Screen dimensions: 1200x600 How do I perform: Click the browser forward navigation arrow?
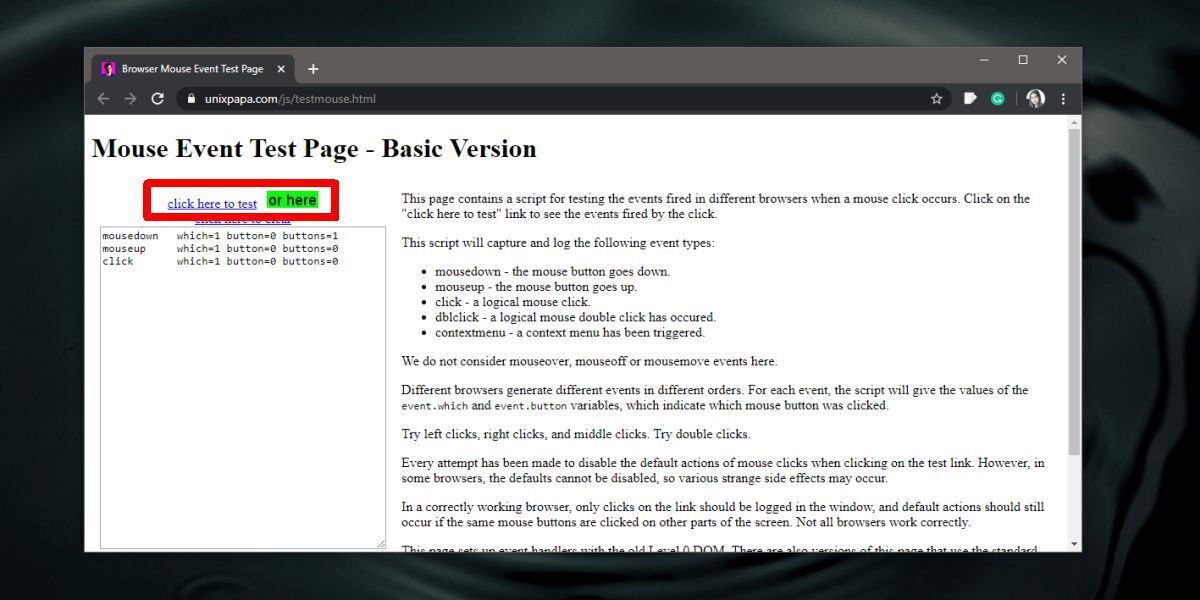click(x=130, y=98)
